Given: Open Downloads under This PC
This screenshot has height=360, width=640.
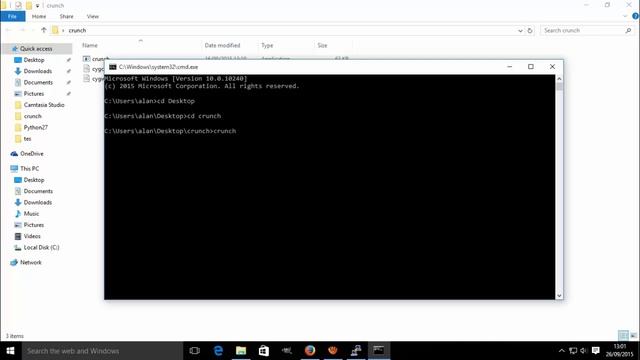Looking at the screenshot, I should point(37,202).
